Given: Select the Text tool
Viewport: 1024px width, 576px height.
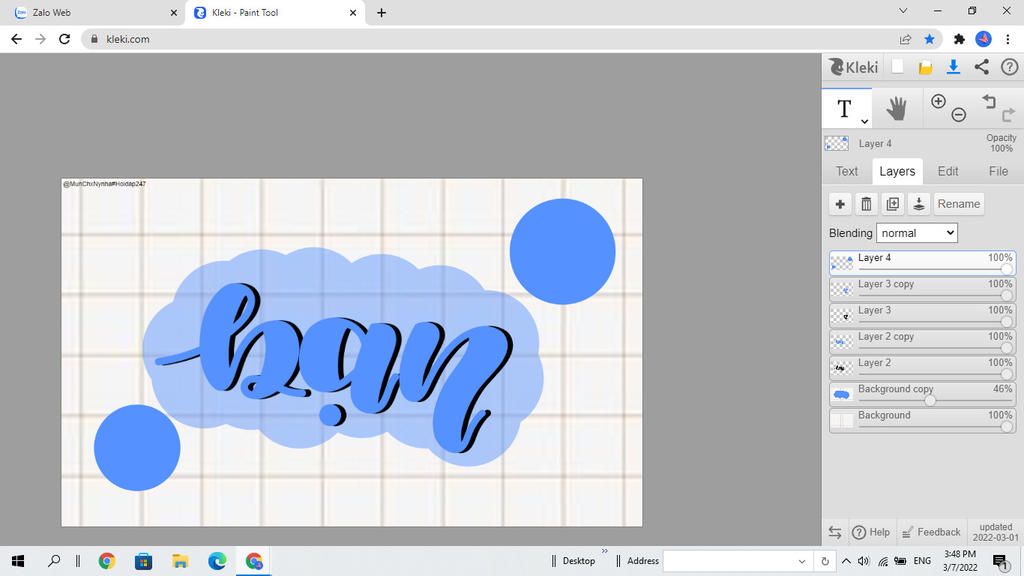Looking at the screenshot, I should click(x=844, y=108).
